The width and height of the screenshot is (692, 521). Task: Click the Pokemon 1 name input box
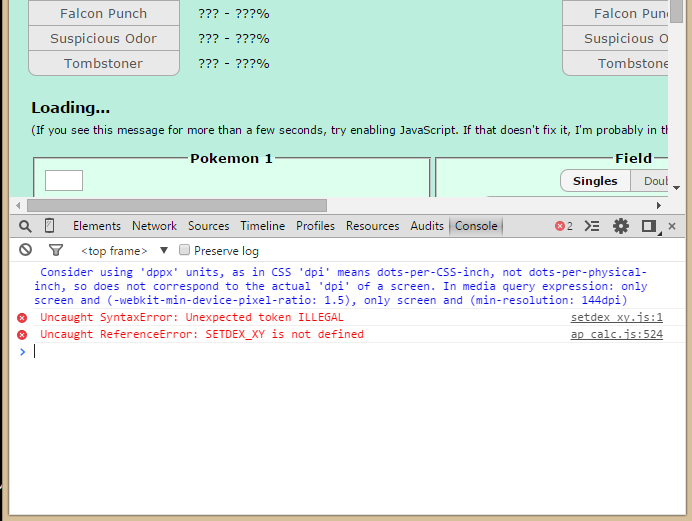[64, 181]
